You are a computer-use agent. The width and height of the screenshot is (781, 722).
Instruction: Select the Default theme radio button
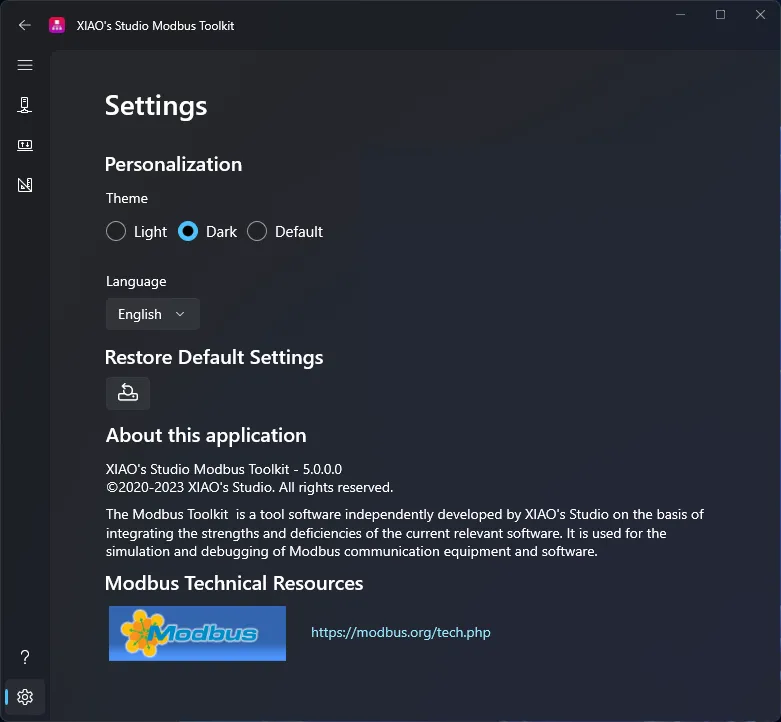pos(257,232)
